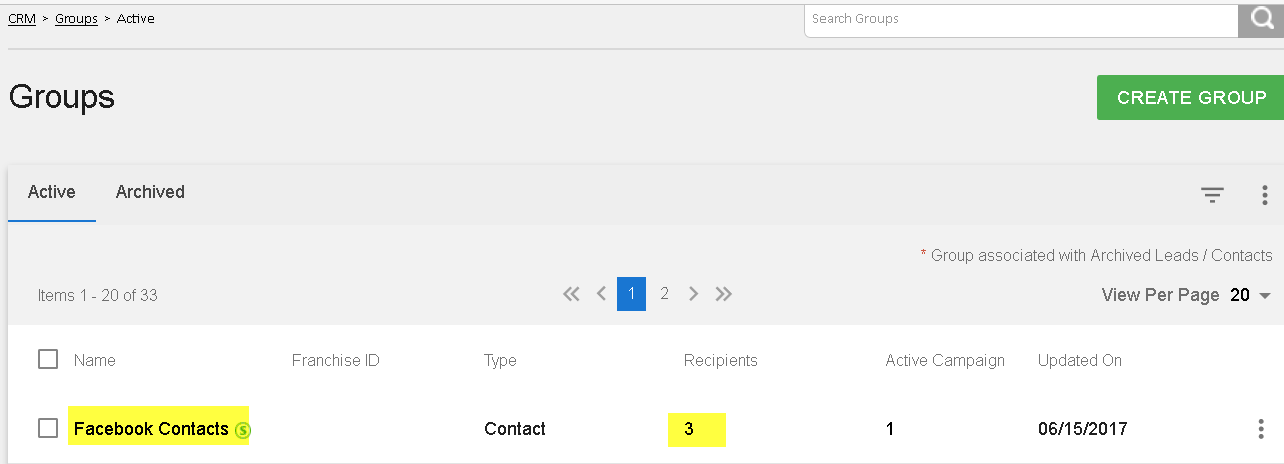Go to next page arrow

click(x=693, y=294)
